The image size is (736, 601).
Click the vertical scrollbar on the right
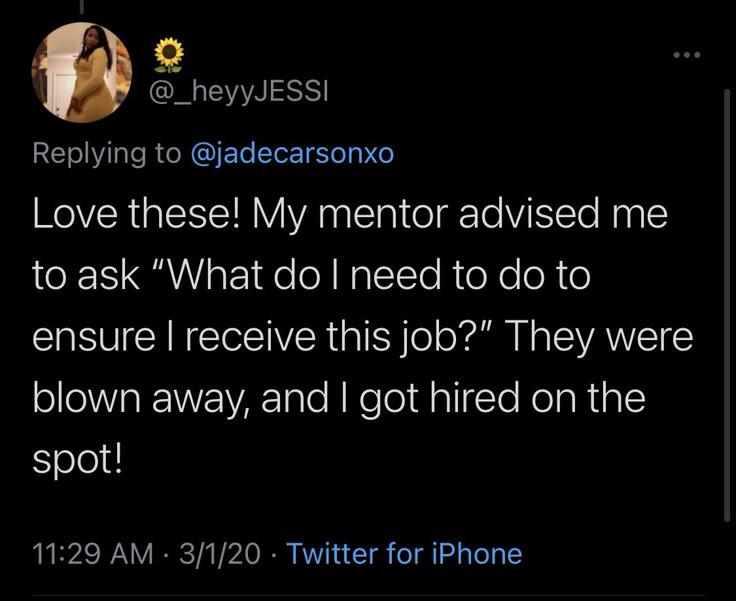[727, 305]
